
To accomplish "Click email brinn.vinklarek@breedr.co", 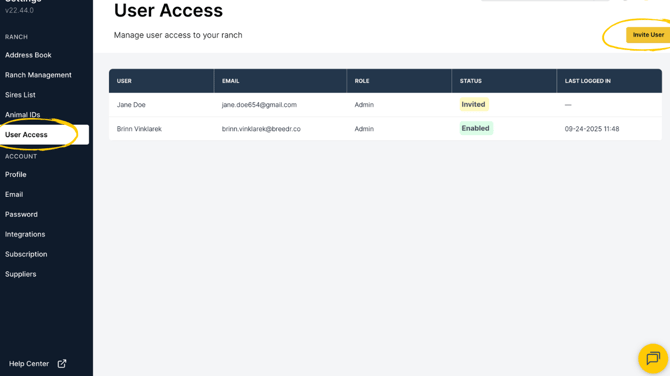I will point(261,129).
